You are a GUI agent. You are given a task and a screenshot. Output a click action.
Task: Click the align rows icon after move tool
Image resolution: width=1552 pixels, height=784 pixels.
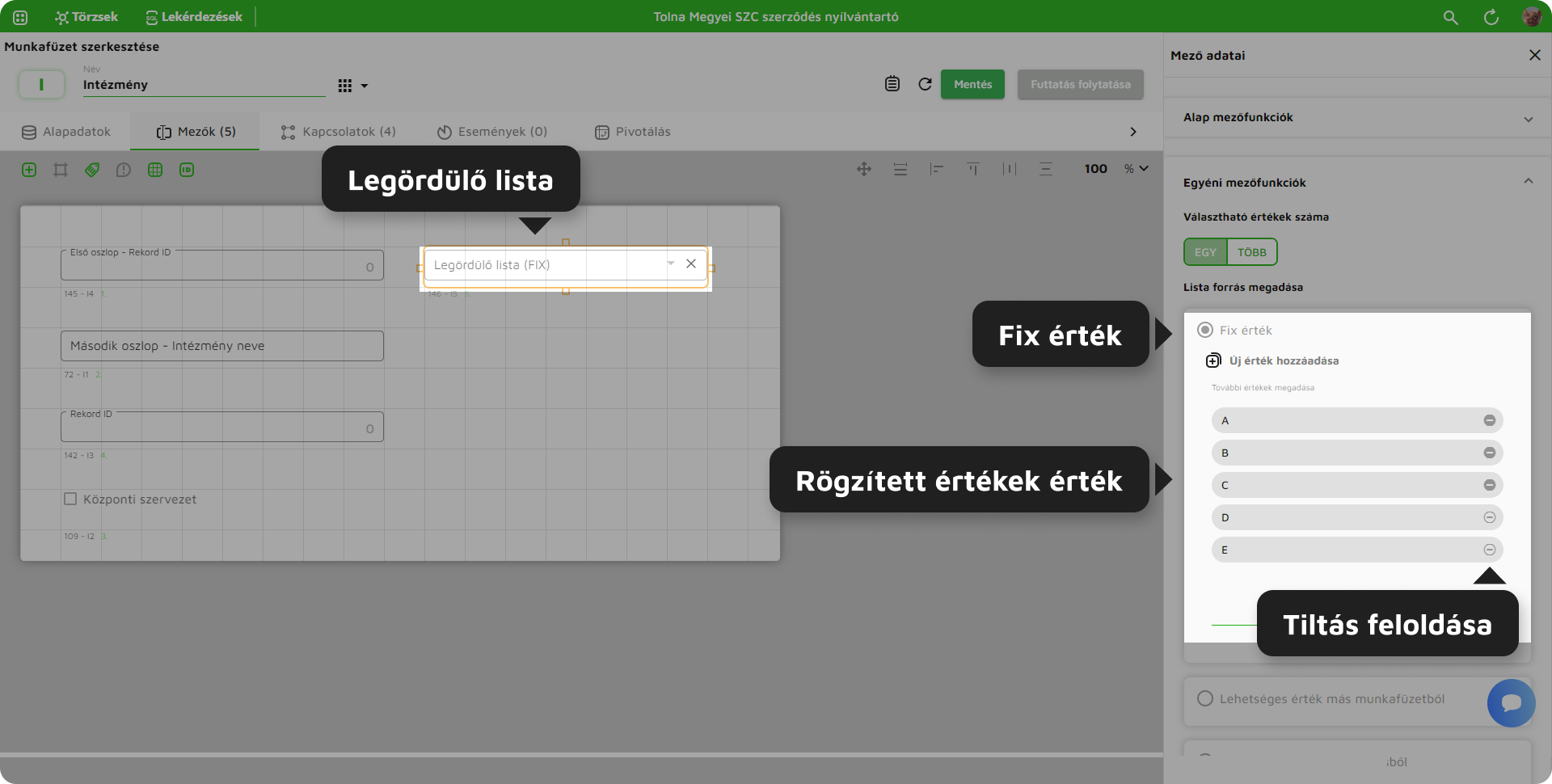point(900,169)
